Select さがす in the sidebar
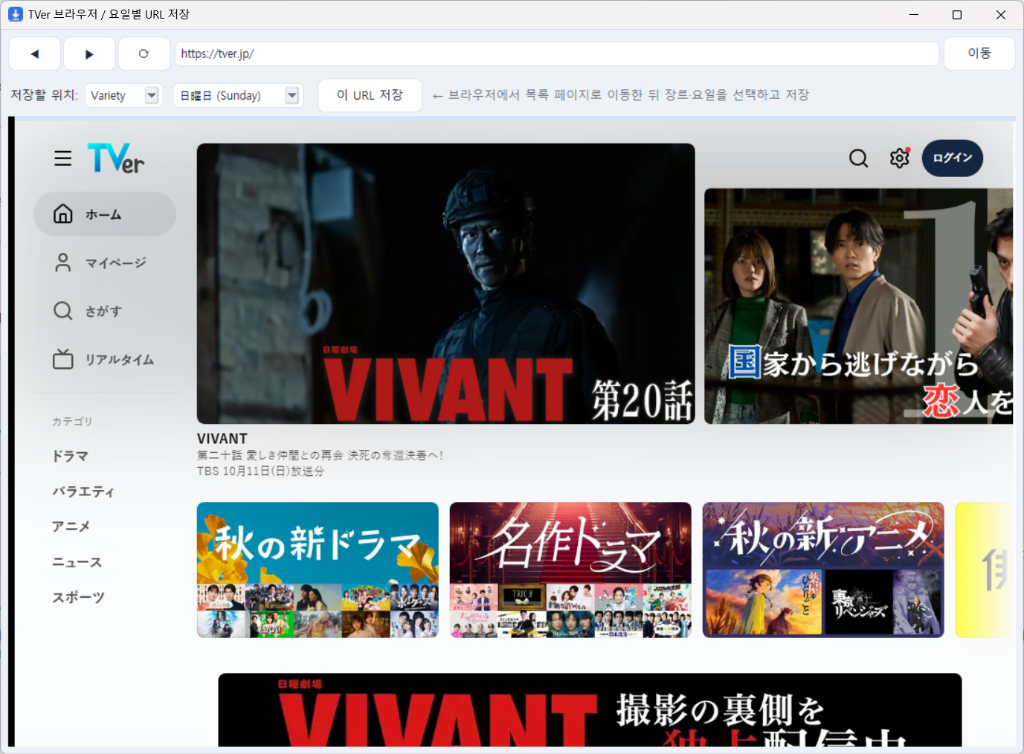Viewport: 1024px width, 754px height. 104,311
